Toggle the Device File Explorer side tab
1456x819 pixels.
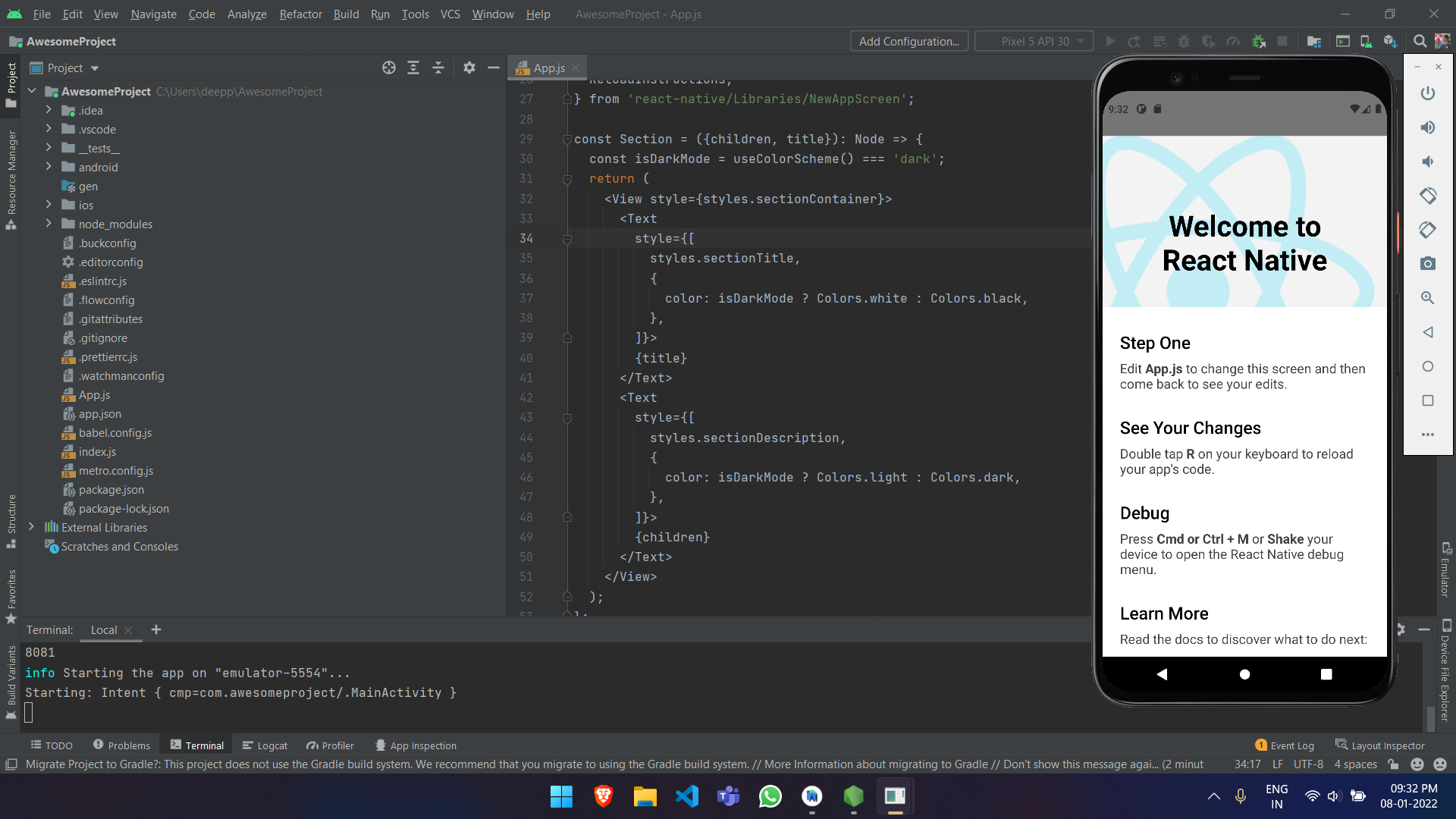tap(1445, 670)
